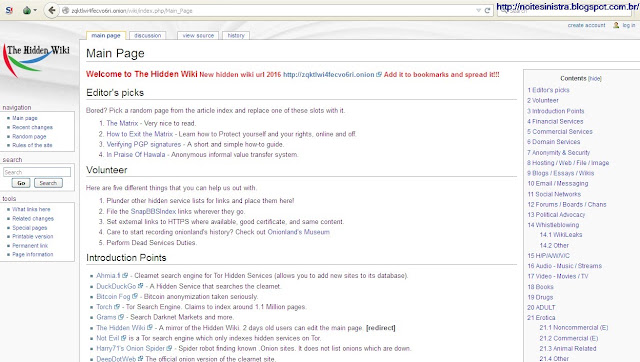Open the view source tab
This screenshot has height=362, width=640.
click(198, 36)
